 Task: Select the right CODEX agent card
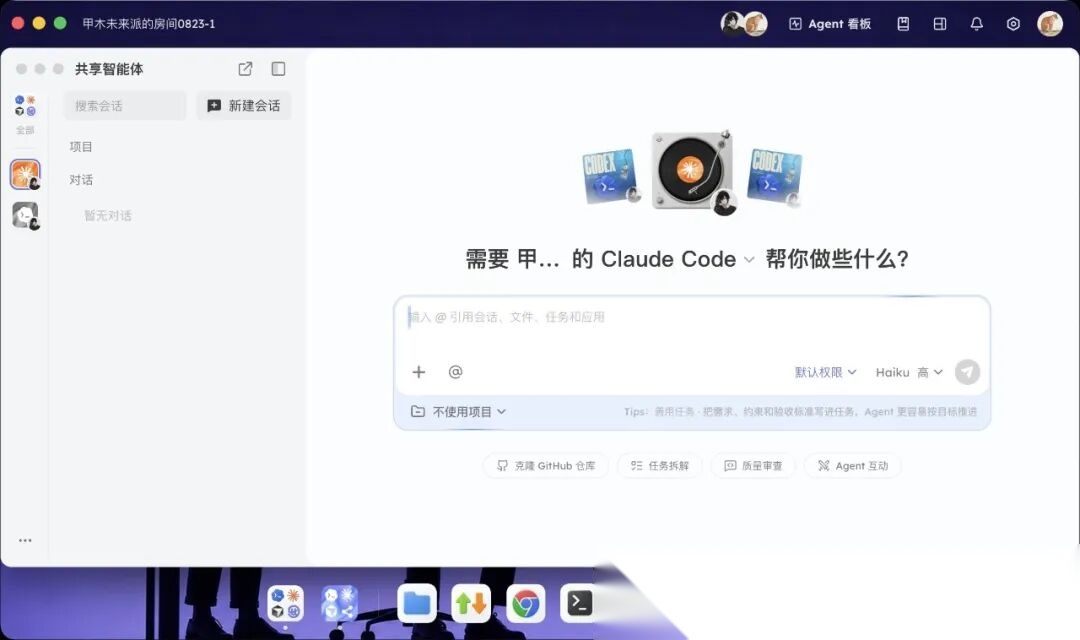click(x=775, y=177)
